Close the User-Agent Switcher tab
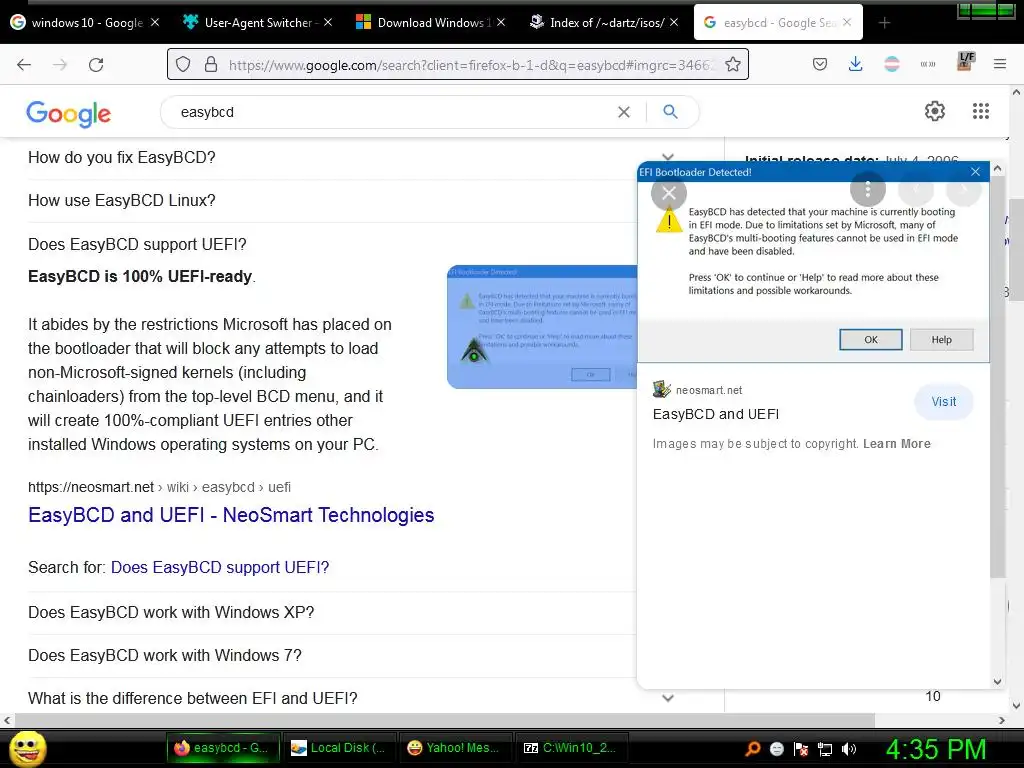Image resolution: width=1024 pixels, height=768 pixels. point(328,22)
